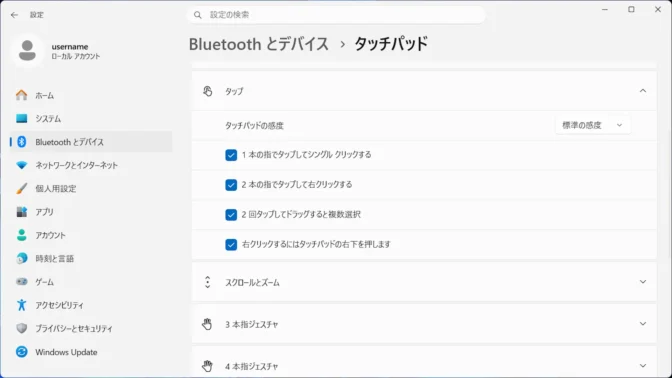Click the 3 本指ジェスチャ hand icon

pyautogui.click(x=207, y=324)
